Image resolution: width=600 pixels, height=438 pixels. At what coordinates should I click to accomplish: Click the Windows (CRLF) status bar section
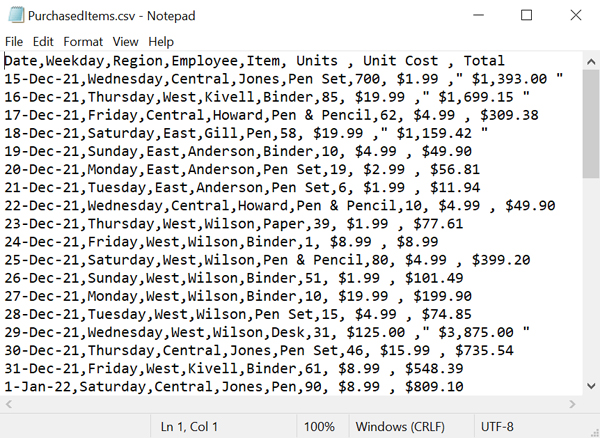[400, 426]
